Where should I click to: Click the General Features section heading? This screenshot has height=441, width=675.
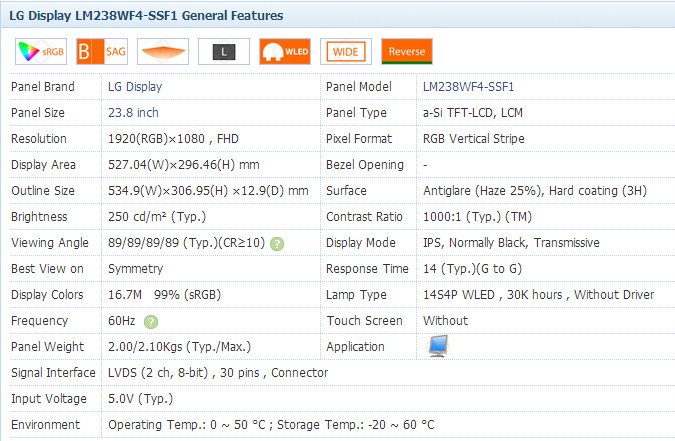(146, 16)
